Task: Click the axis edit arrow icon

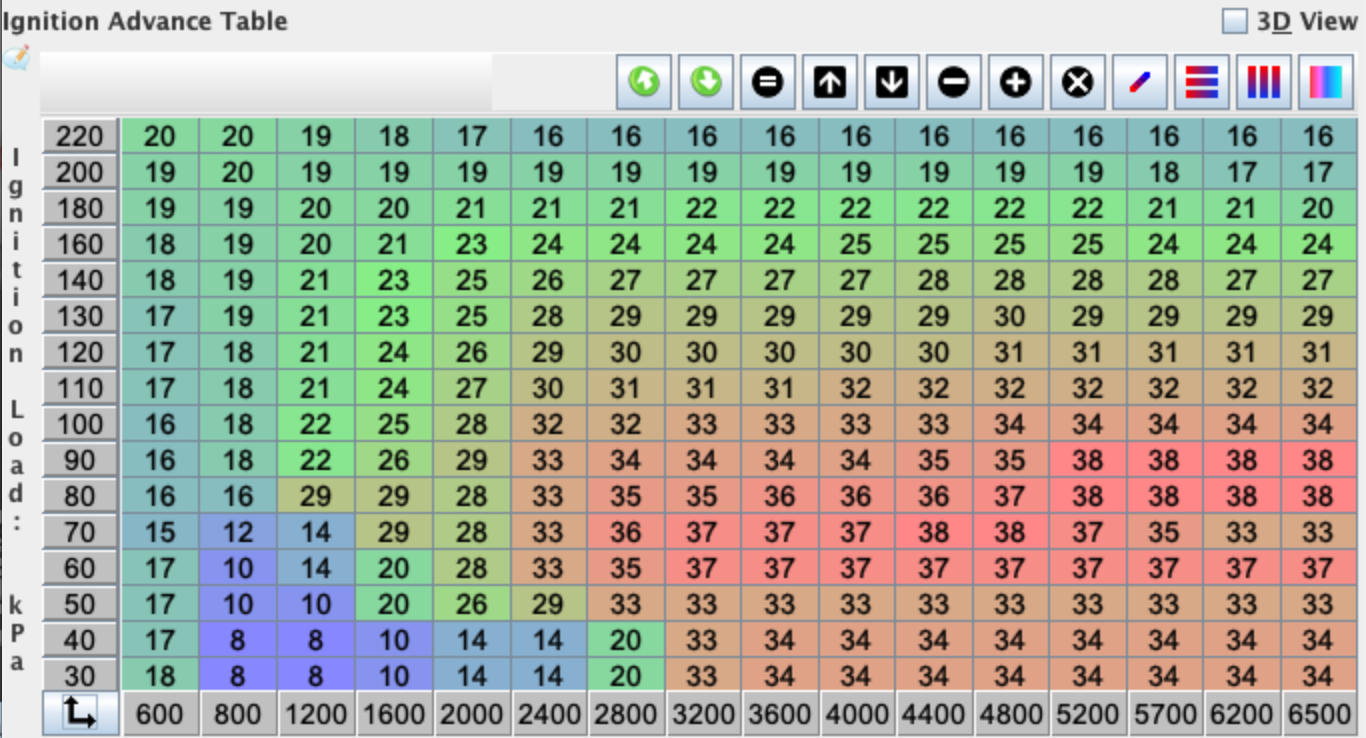Action: point(78,715)
